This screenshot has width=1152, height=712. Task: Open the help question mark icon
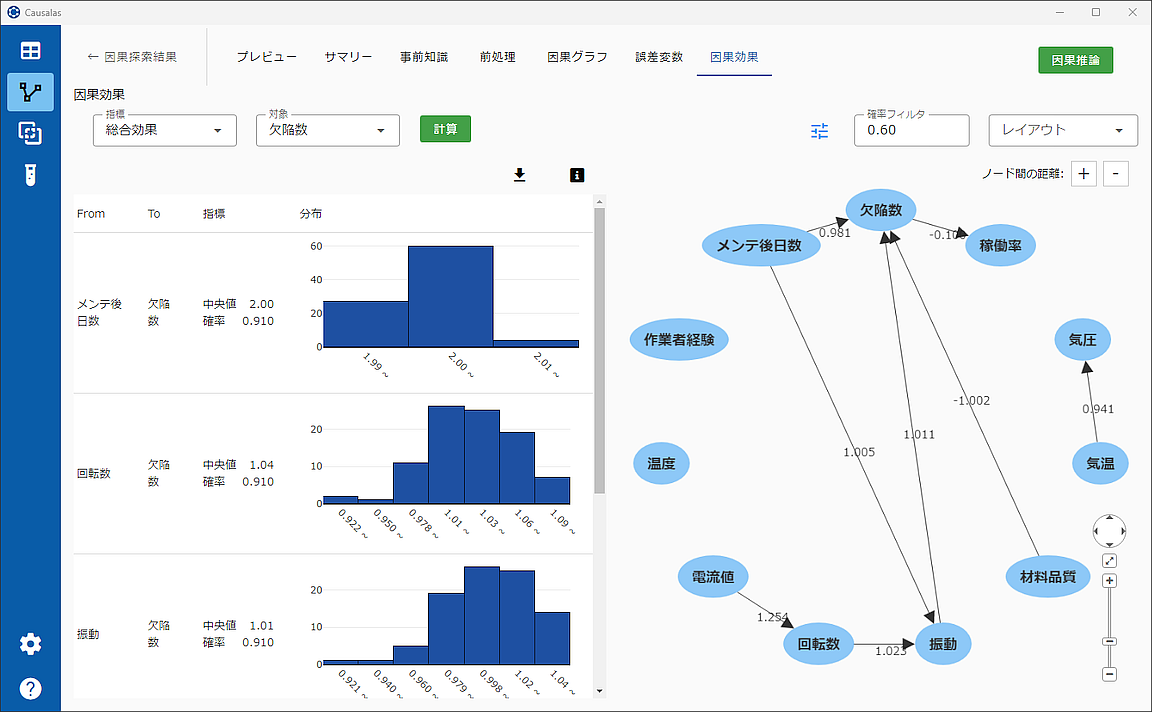click(x=30, y=689)
